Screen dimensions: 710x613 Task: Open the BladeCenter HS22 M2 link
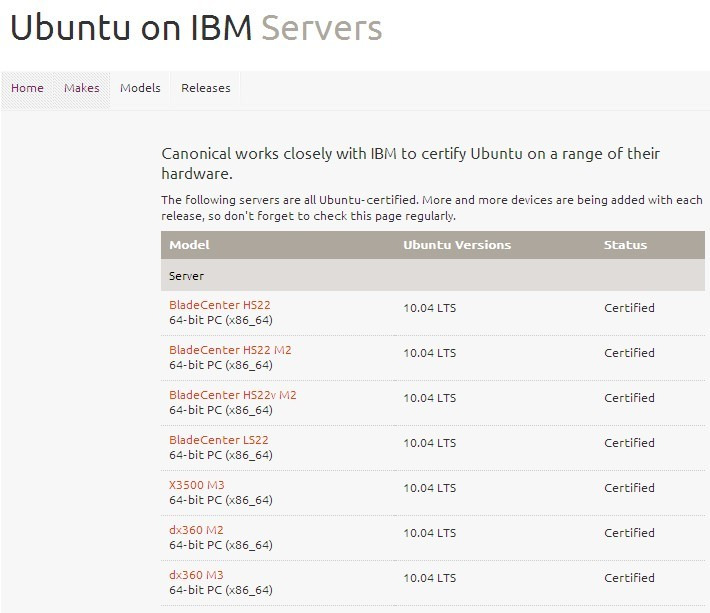pos(230,350)
